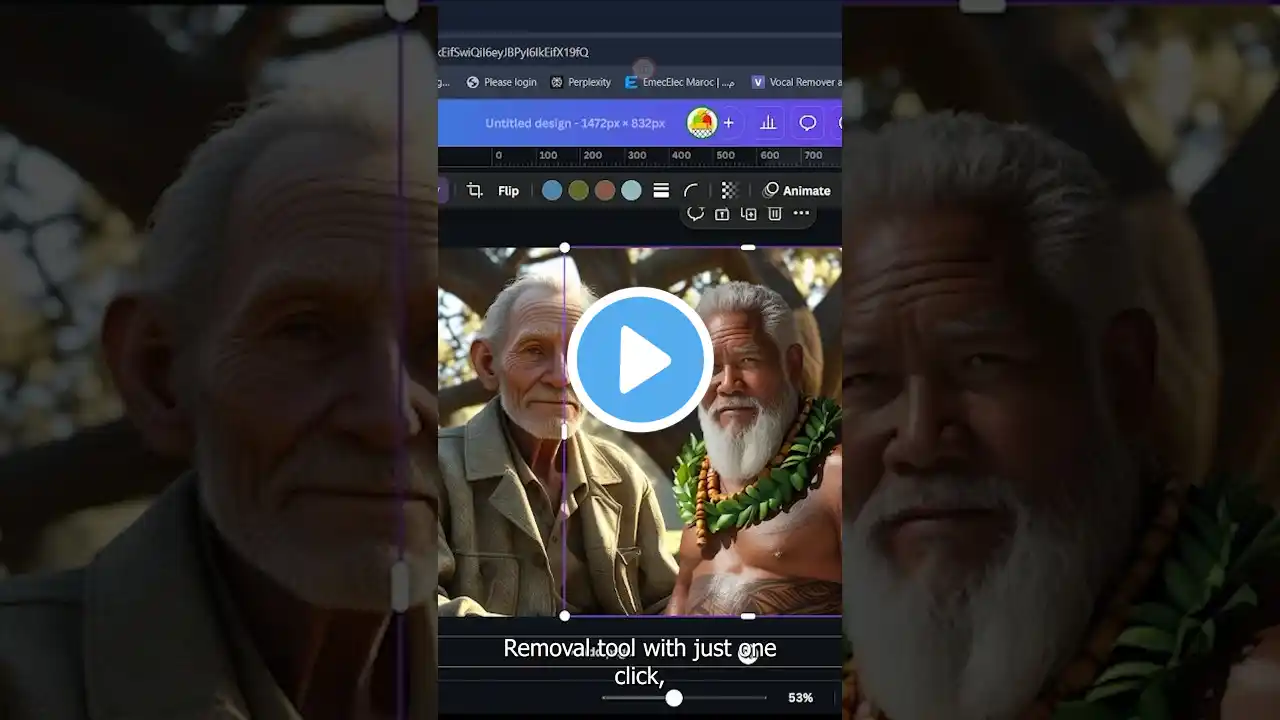Open the 53% zoom level dropdown
This screenshot has width=1280, height=720.
800,697
